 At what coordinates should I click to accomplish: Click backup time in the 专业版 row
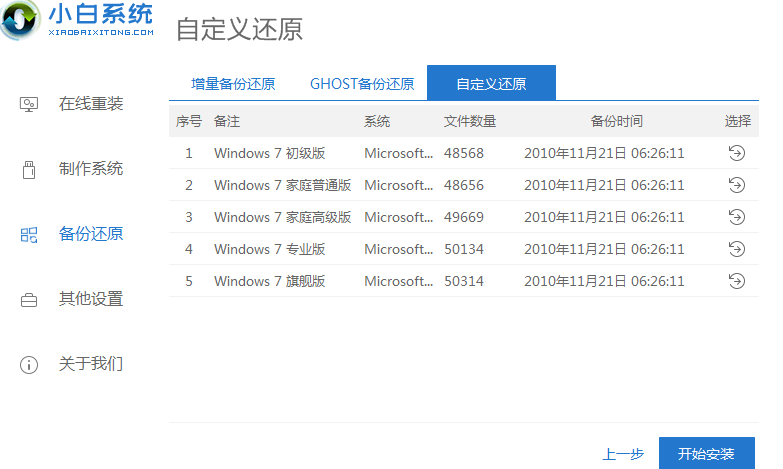click(604, 249)
